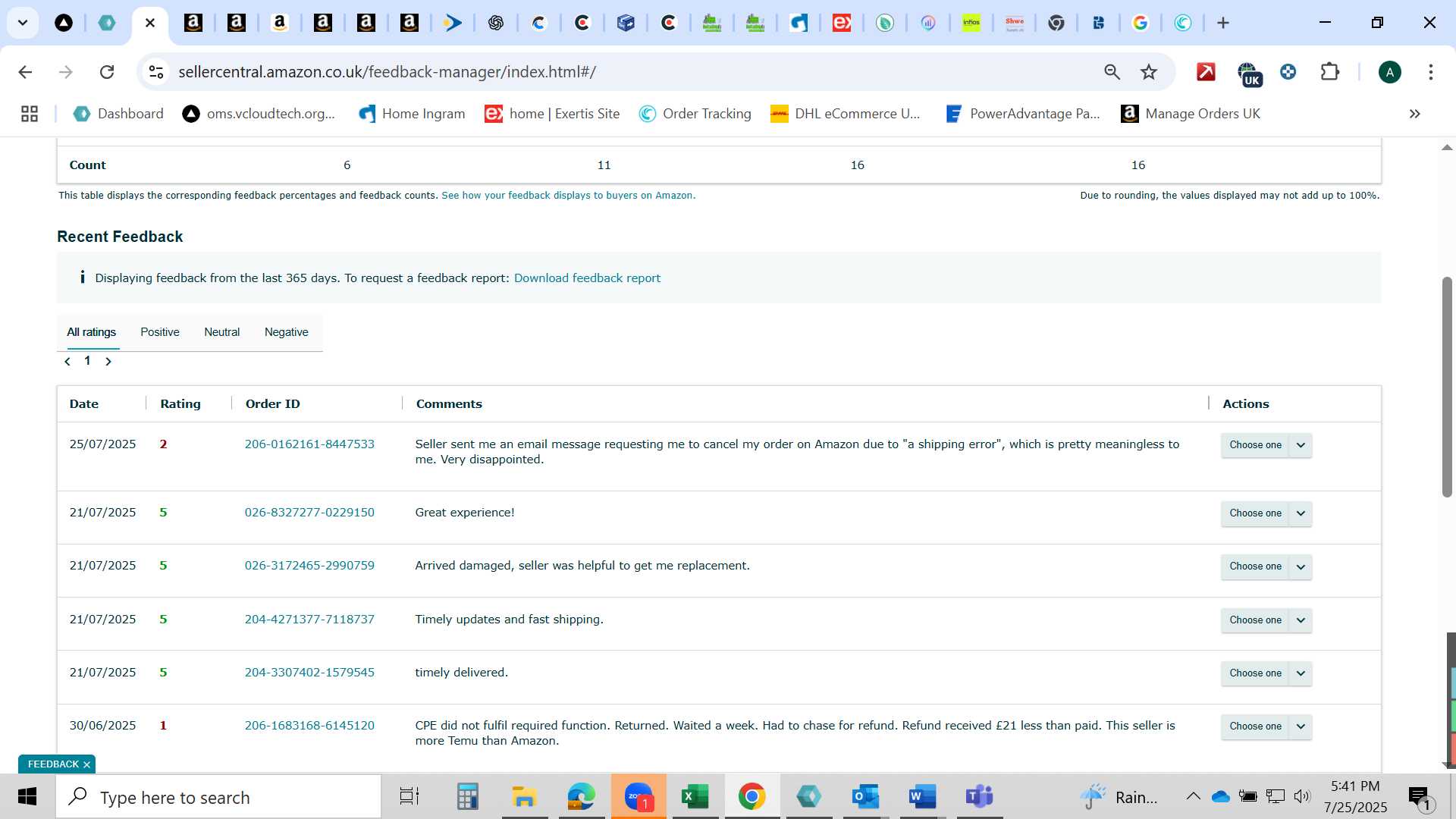This screenshot has height=819, width=1456.
Task: Switch to the Google tab
Action: (x=1140, y=23)
